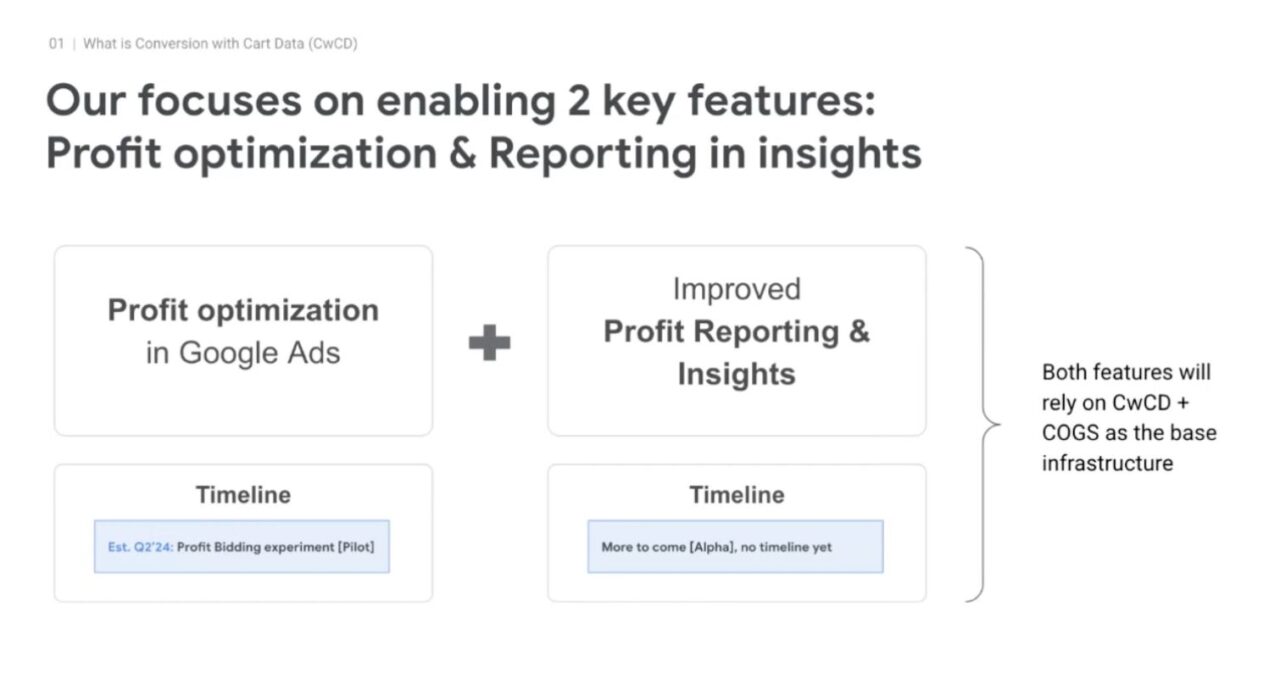Screen dimensions: 1280x673
Task: Select the 'Improved' text in right card
Action: pos(736,289)
